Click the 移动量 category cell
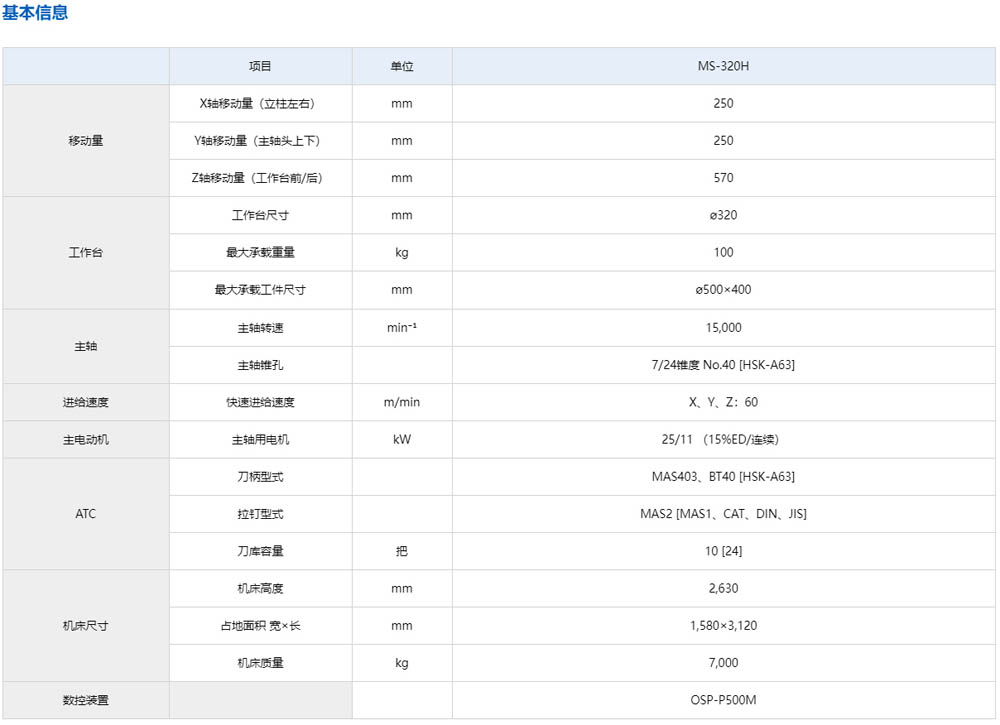Viewport: 1000px width, 725px height. [86, 140]
